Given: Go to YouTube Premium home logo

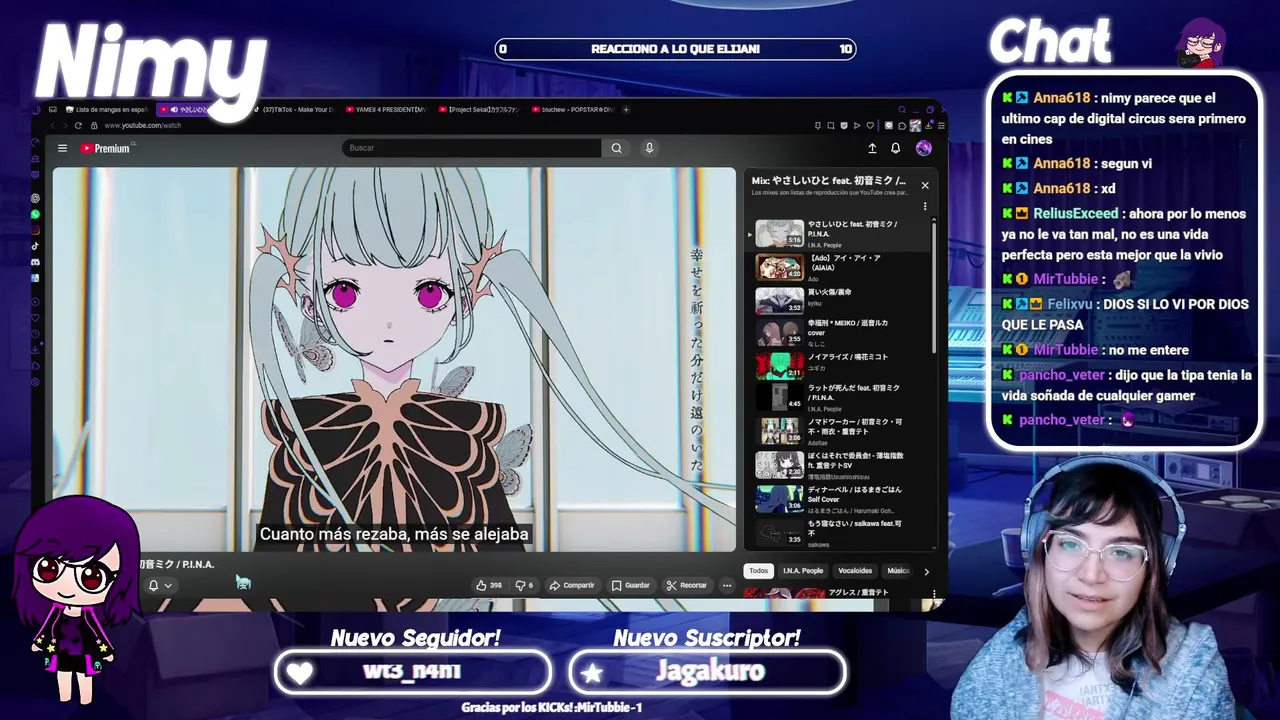Looking at the screenshot, I should click(x=105, y=148).
